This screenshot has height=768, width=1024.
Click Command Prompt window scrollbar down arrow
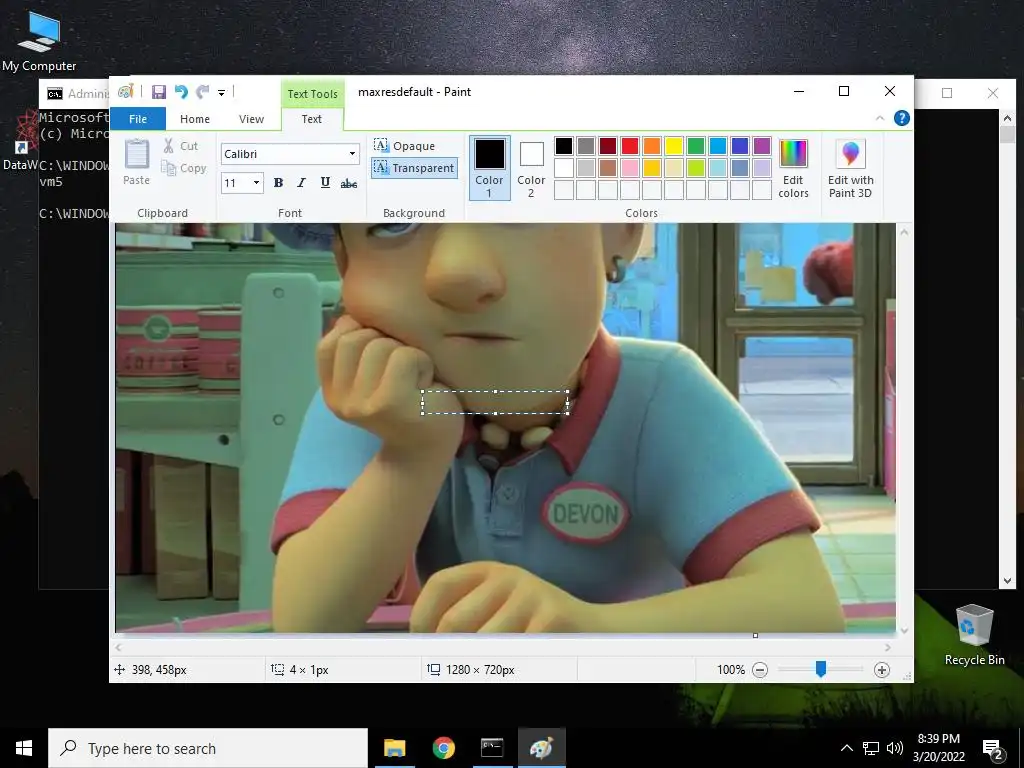tap(1007, 581)
